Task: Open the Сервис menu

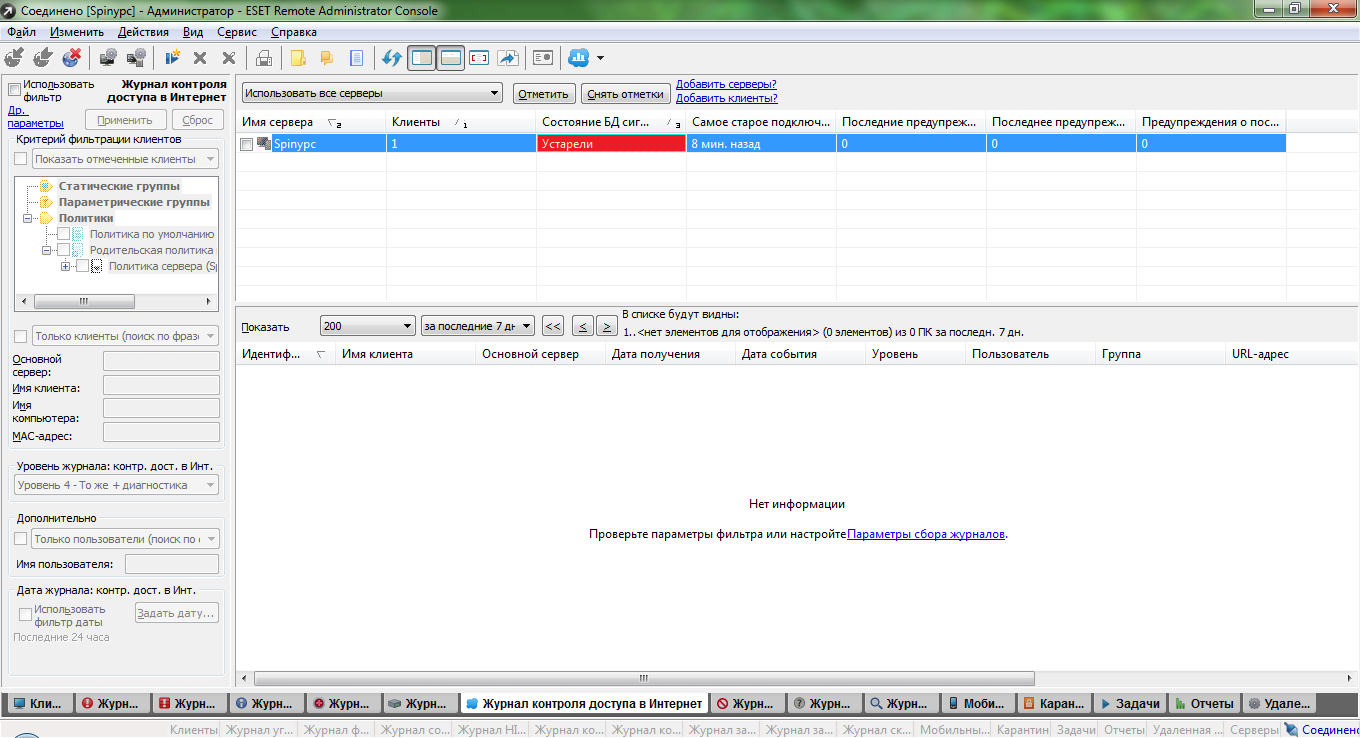Action: pos(237,32)
